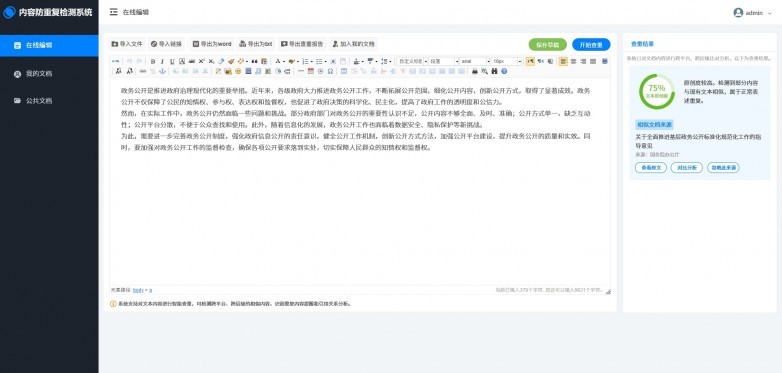Open 我的文档 in the sidebar
Screen dimensions: 782x373
(x=49, y=74)
